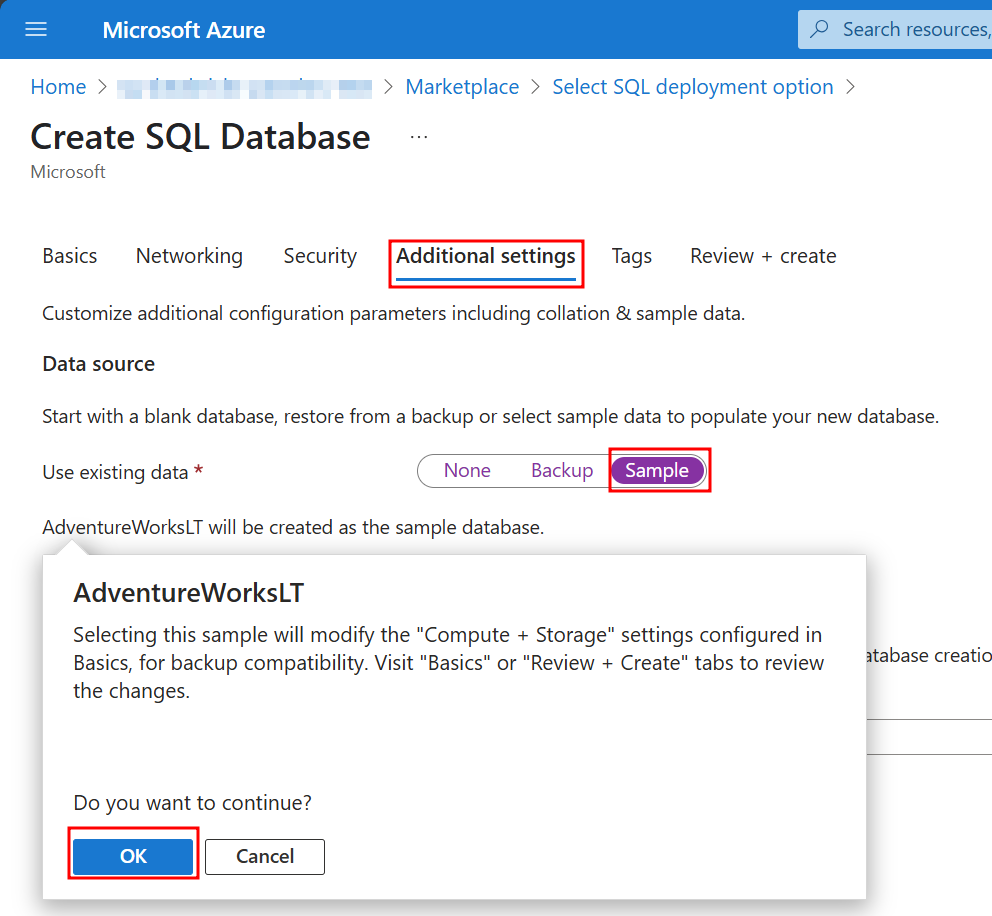Open the hamburger portal menu
This screenshot has height=916, width=992.
click(x=36, y=29)
